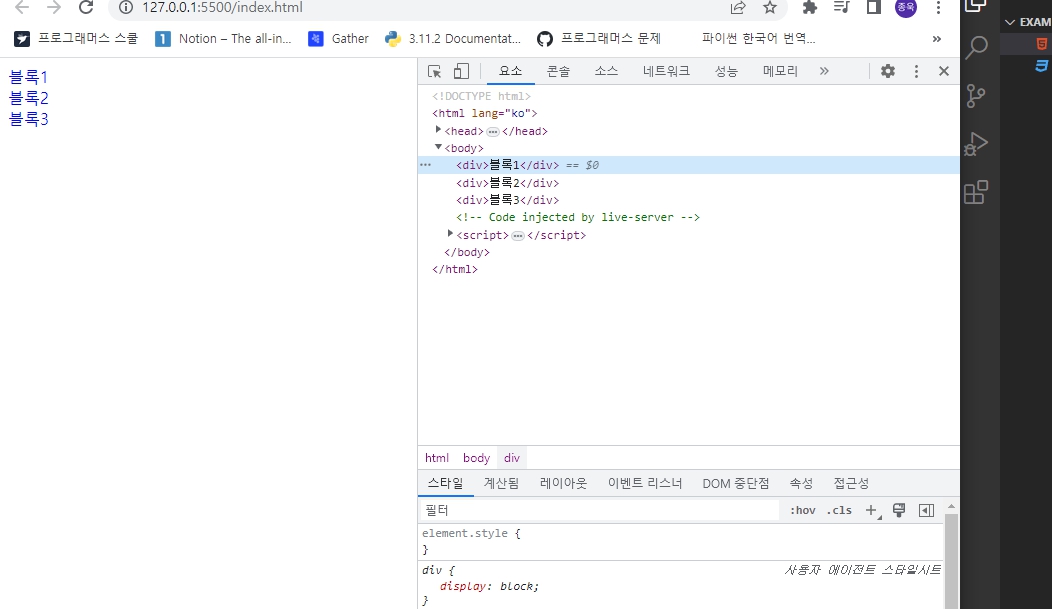
Task: Toggle the Chrome side panel icon
Action: [874, 7]
